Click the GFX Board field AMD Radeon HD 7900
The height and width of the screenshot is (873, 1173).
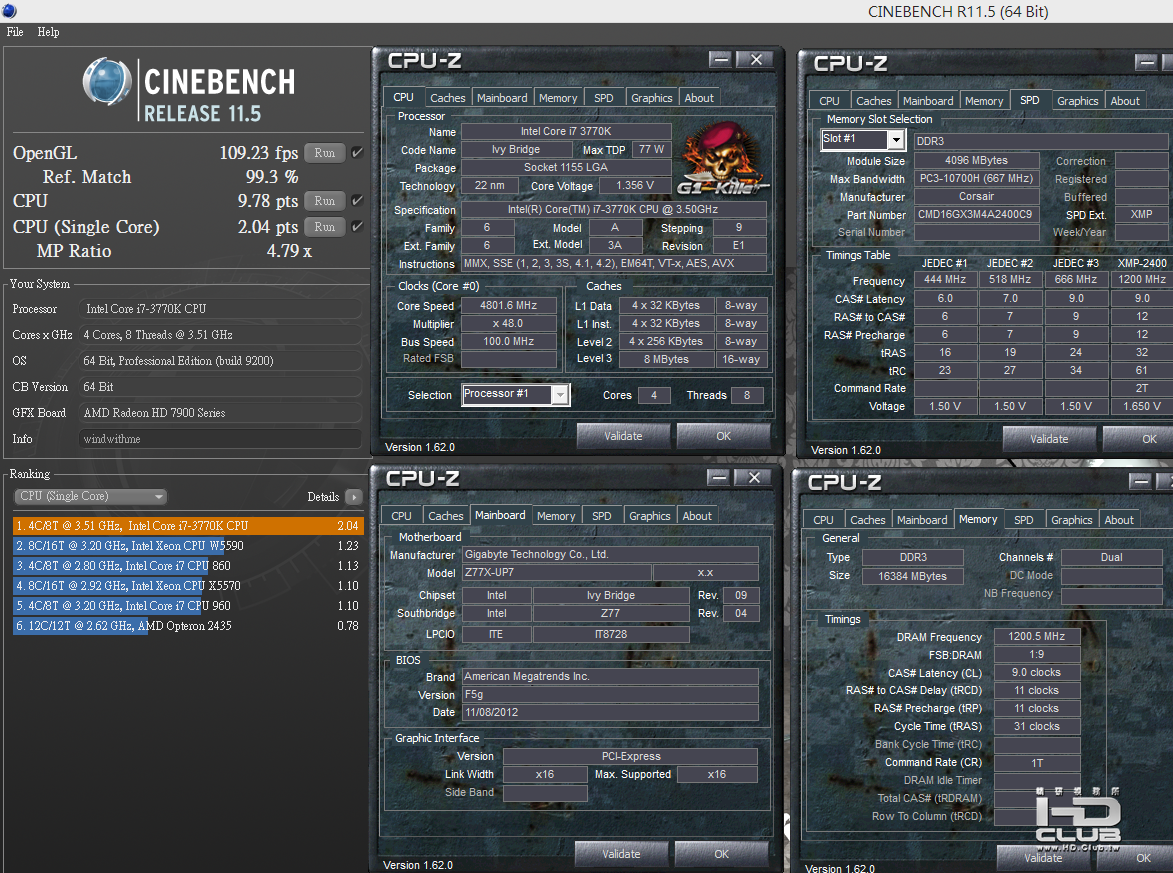tap(220, 413)
